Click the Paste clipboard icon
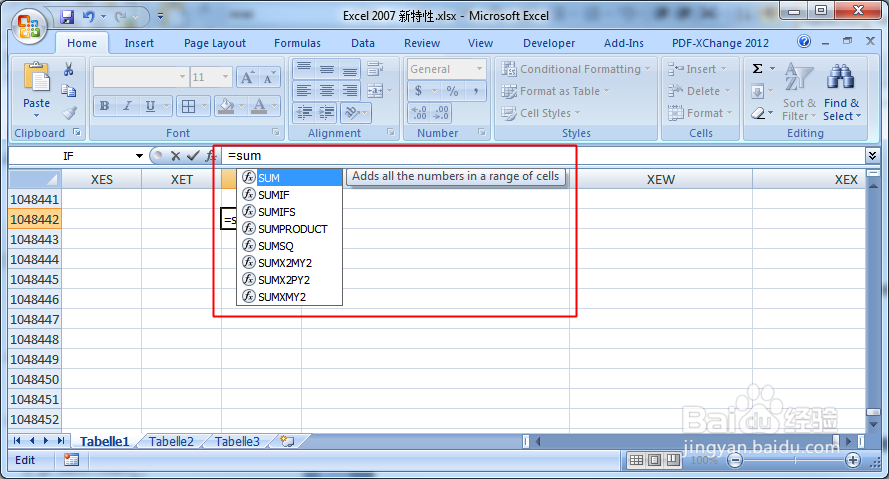The image size is (889, 479). (36, 78)
